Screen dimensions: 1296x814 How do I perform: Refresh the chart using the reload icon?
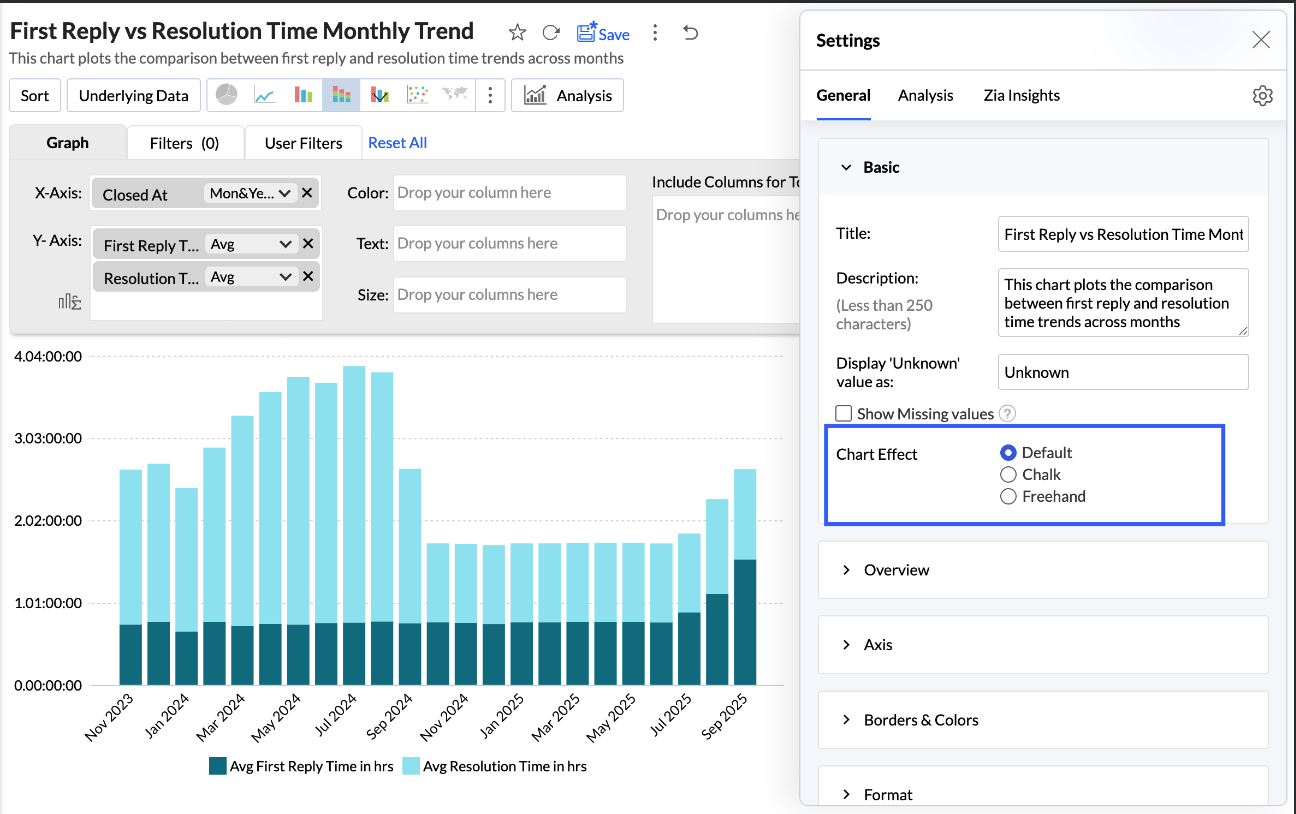tap(551, 33)
